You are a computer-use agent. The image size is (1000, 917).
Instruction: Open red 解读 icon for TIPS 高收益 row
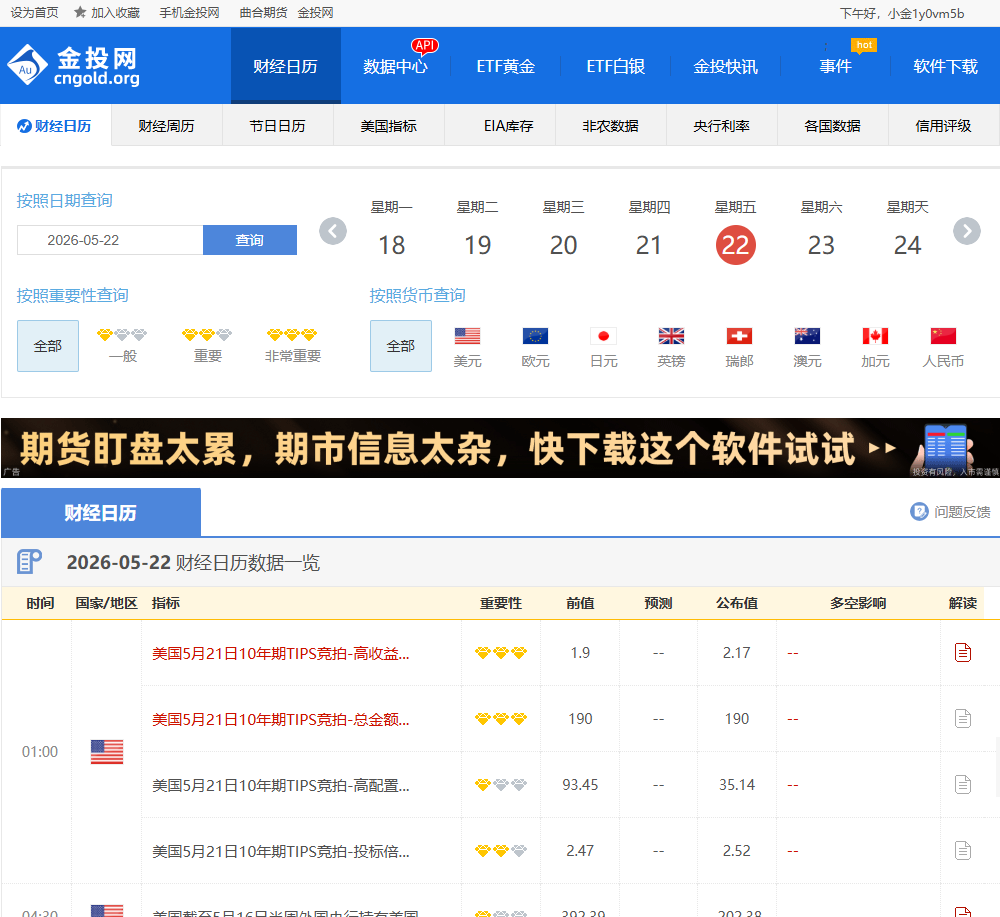(962, 652)
